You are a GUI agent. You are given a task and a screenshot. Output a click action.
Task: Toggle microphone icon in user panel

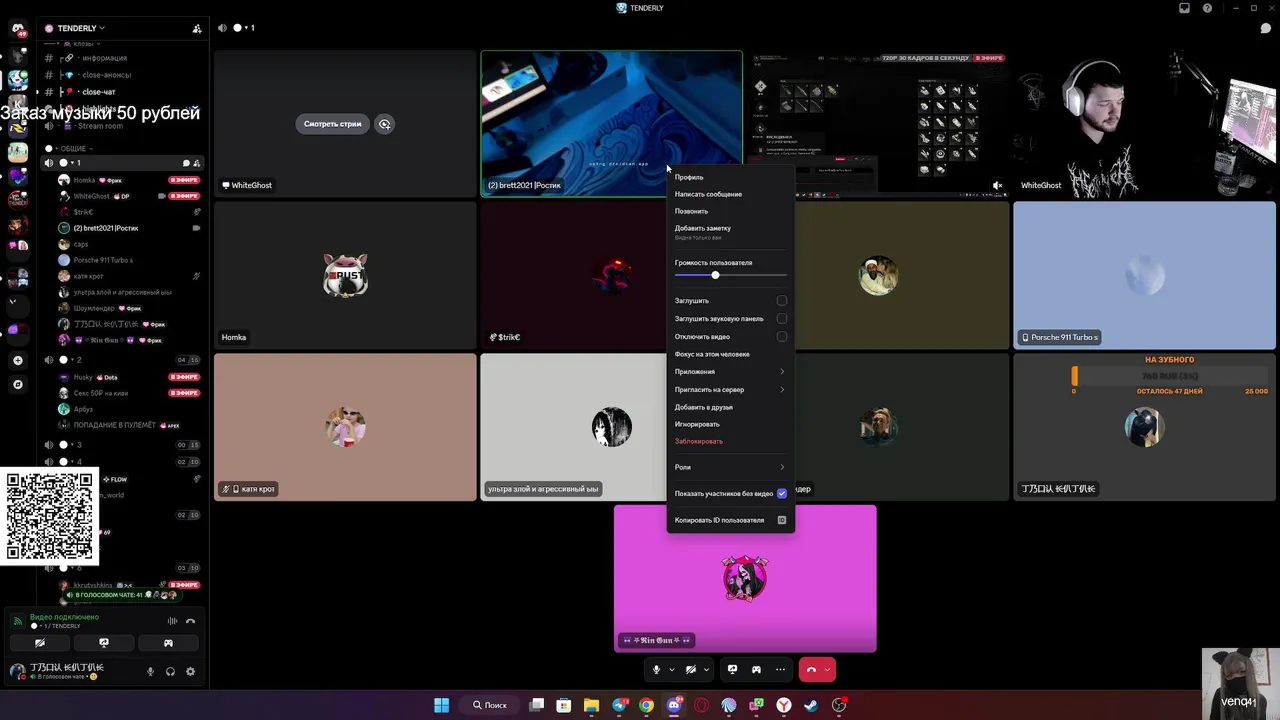coord(151,672)
